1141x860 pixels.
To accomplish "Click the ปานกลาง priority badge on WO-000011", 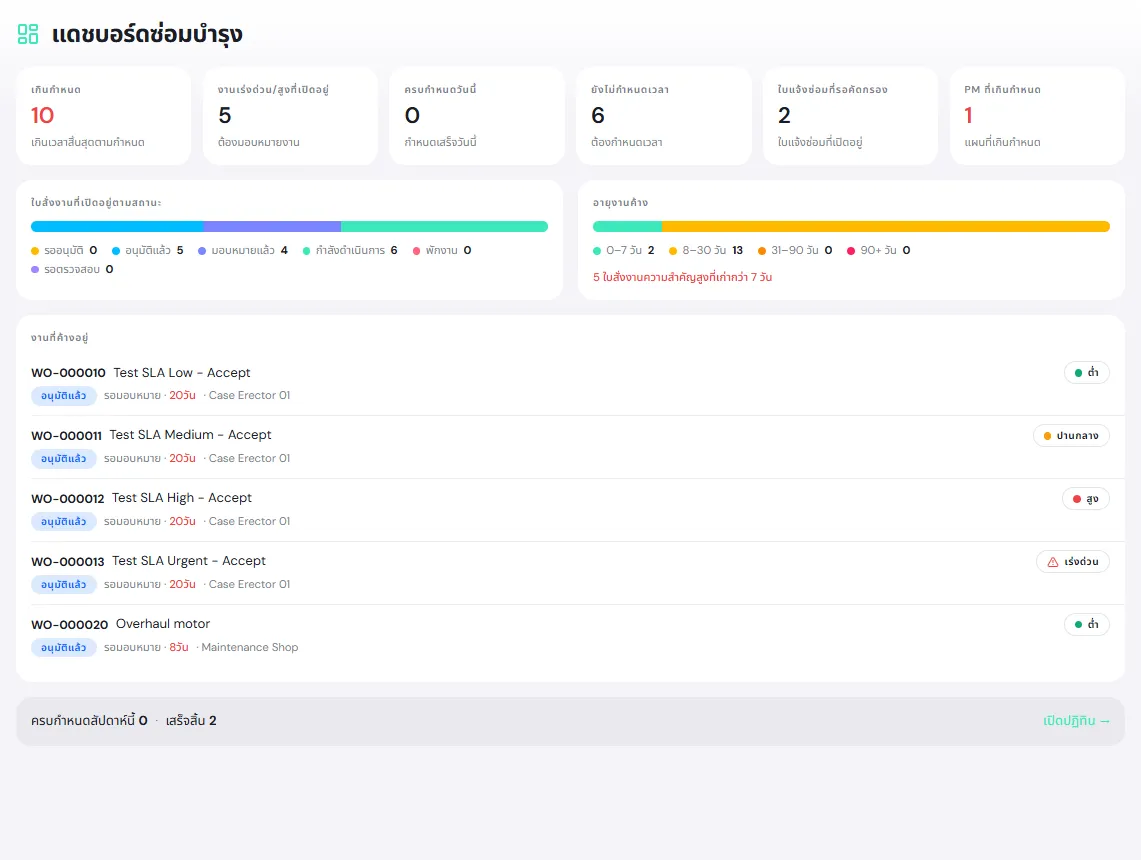I will click(1071, 436).
